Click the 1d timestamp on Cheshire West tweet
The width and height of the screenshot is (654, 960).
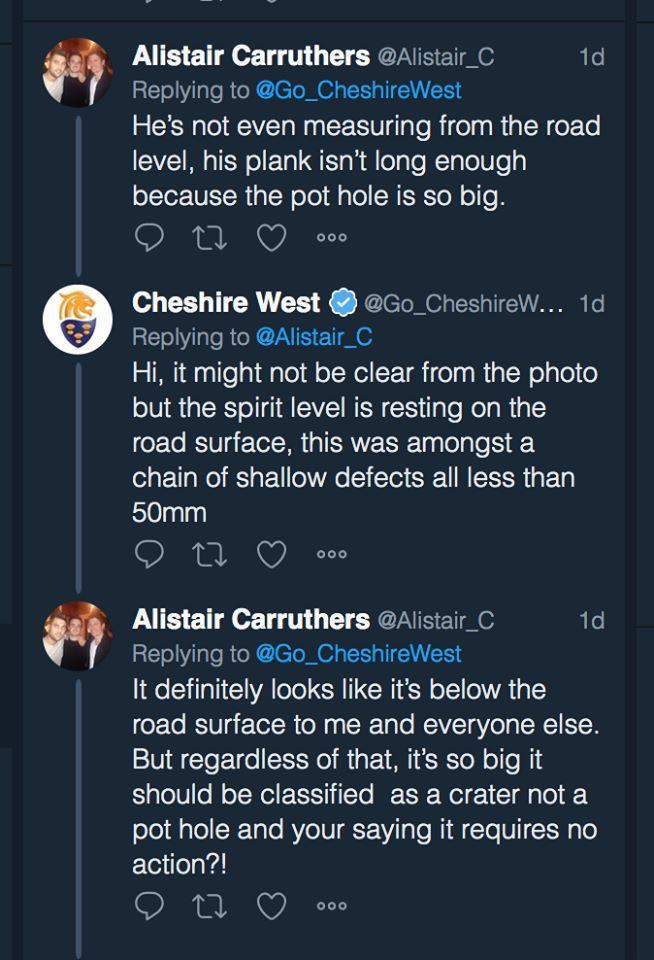(x=592, y=303)
